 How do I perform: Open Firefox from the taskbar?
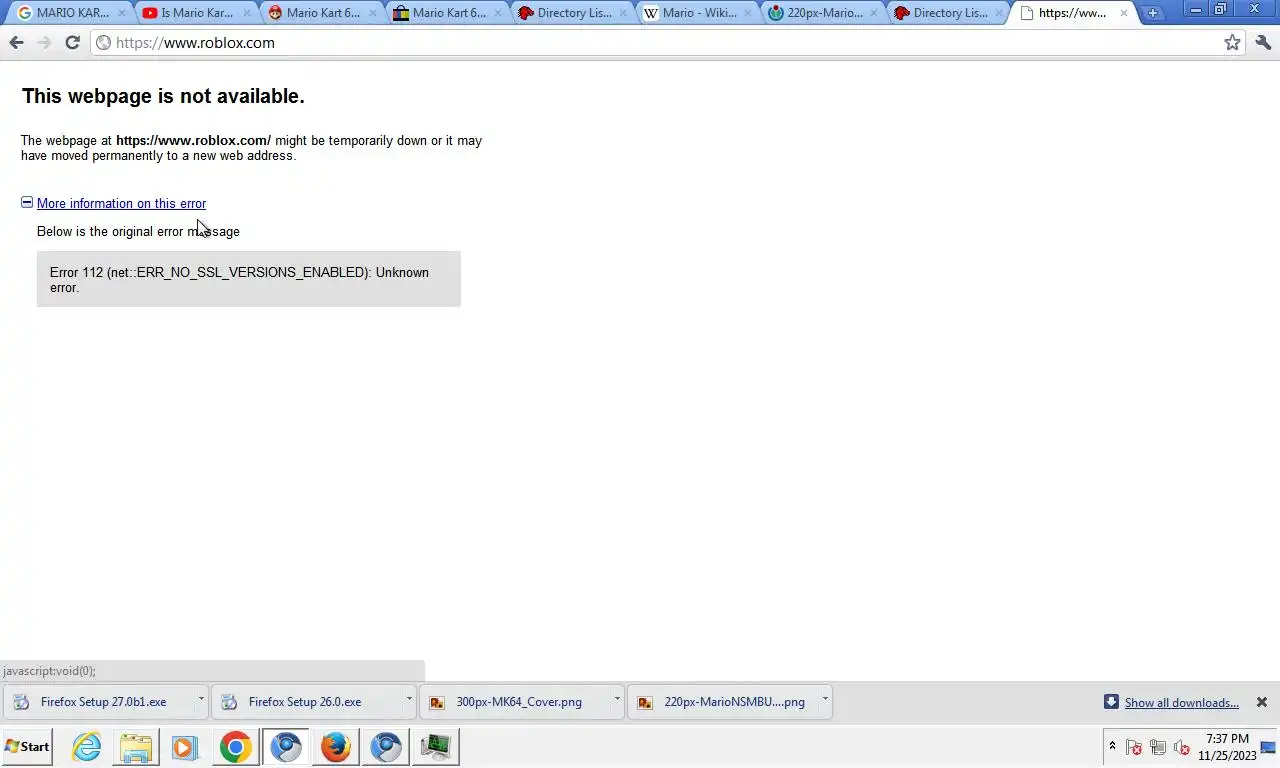click(x=336, y=746)
